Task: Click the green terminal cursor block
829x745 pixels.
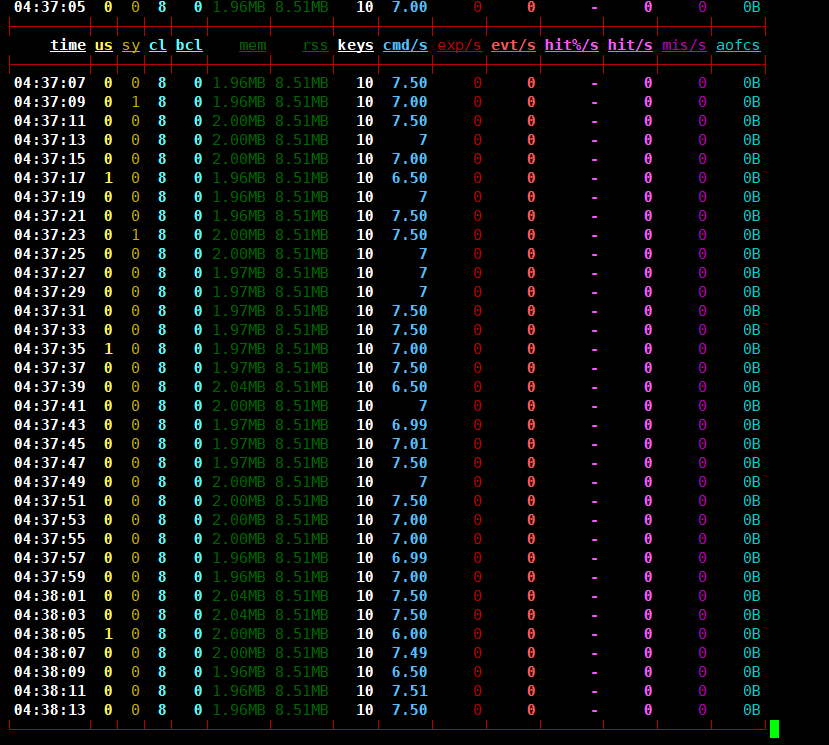Action: [x=774, y=729]
